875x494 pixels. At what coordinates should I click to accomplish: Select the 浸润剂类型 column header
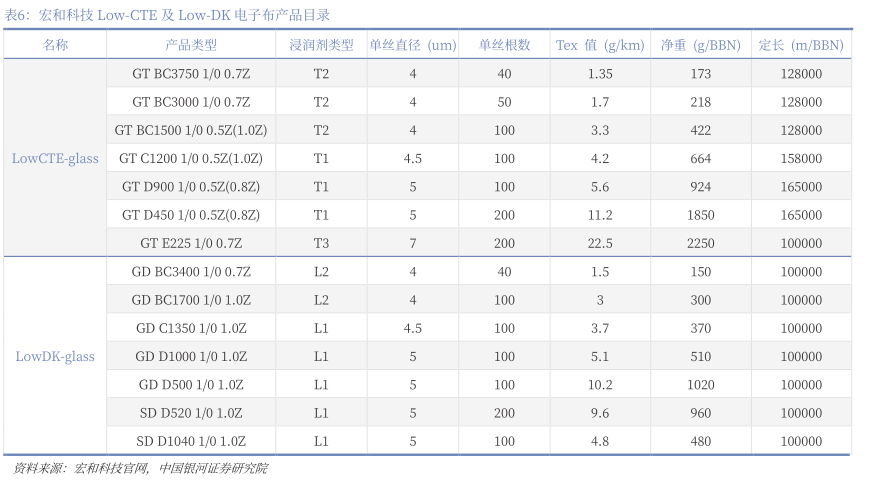321,45
